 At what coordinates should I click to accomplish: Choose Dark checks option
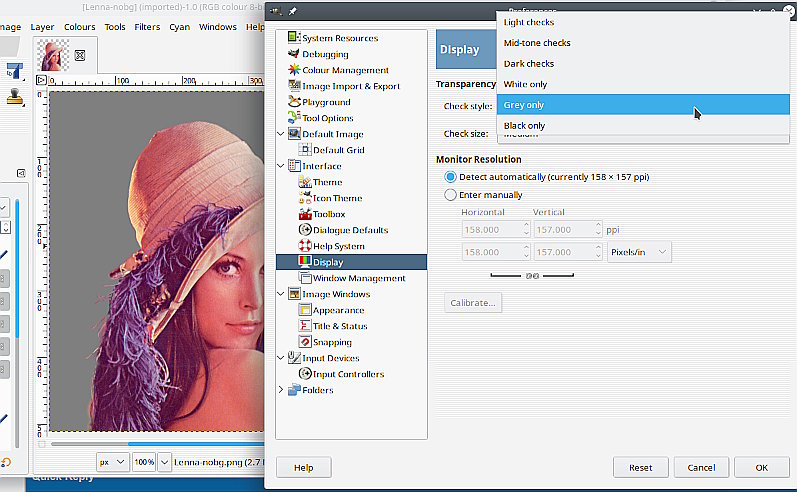click(643, 64)
